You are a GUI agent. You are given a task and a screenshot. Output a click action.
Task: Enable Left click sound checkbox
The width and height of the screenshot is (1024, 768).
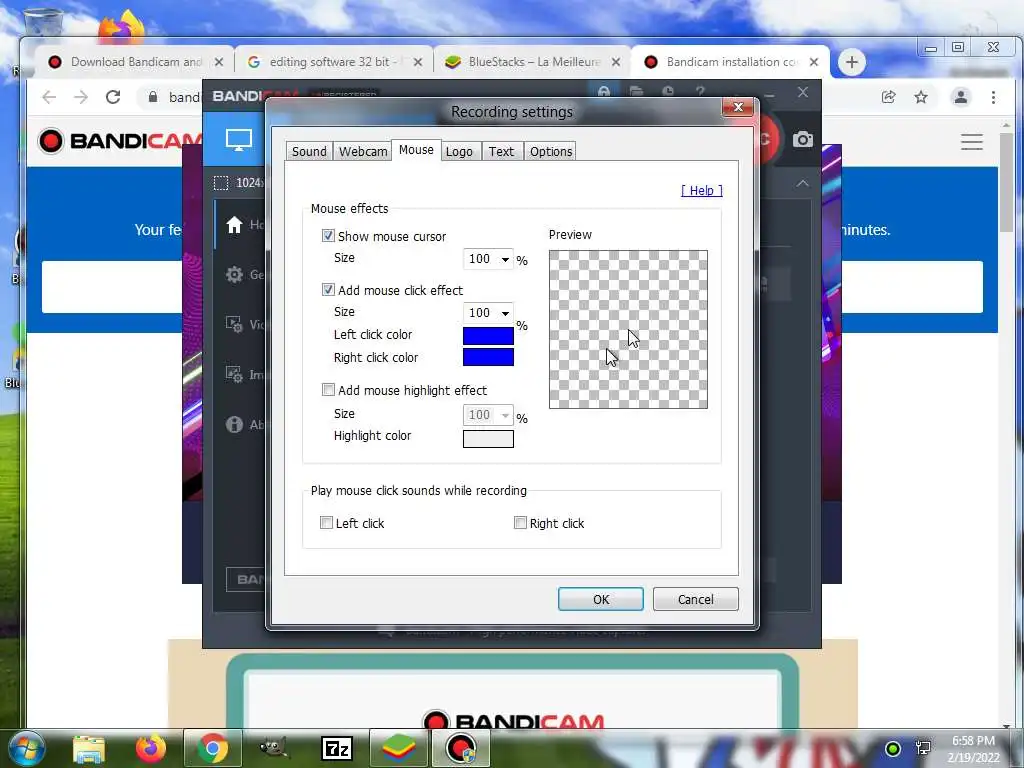tap(327, 522)
